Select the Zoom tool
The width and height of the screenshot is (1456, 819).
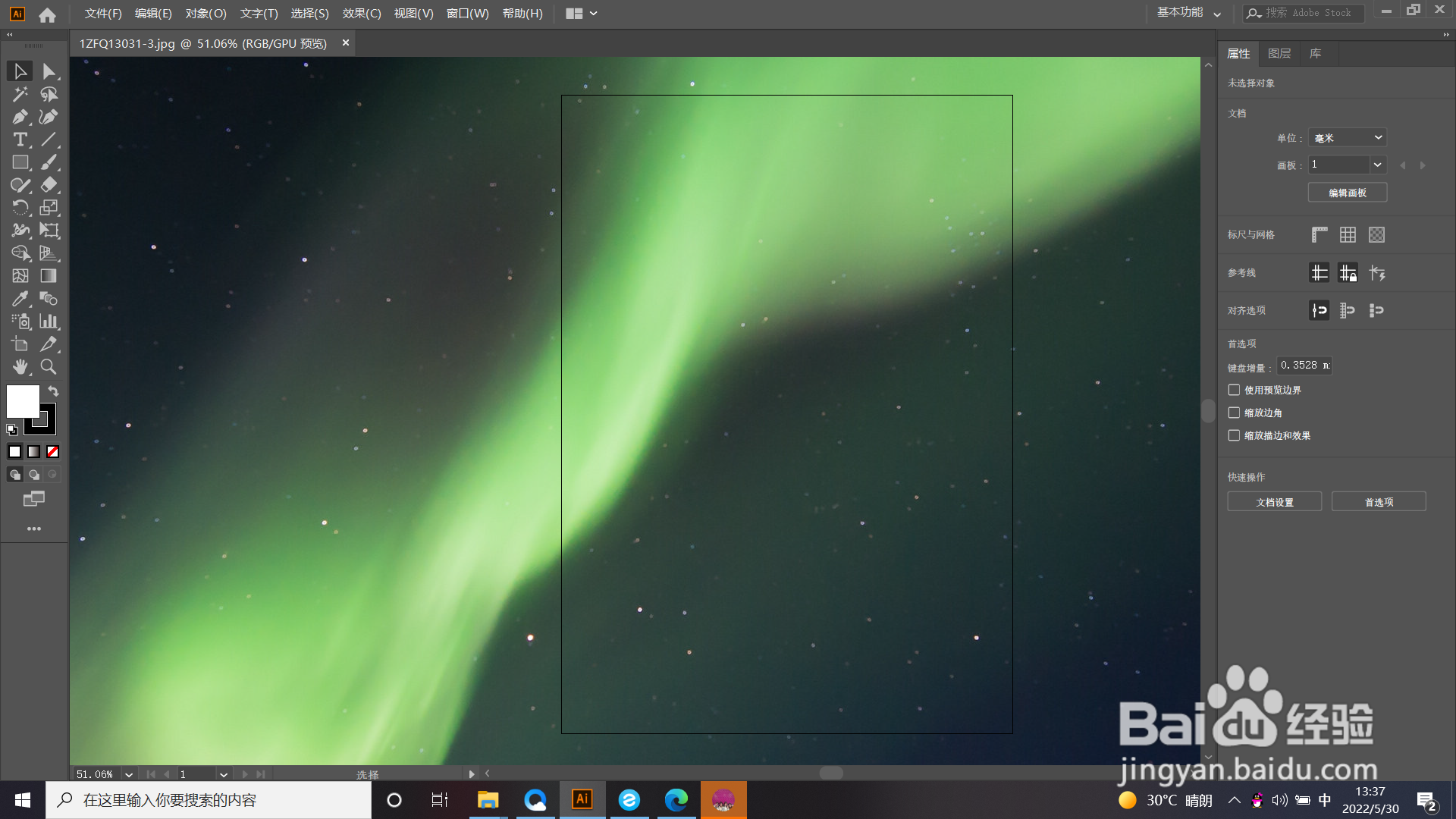point(49,367)
